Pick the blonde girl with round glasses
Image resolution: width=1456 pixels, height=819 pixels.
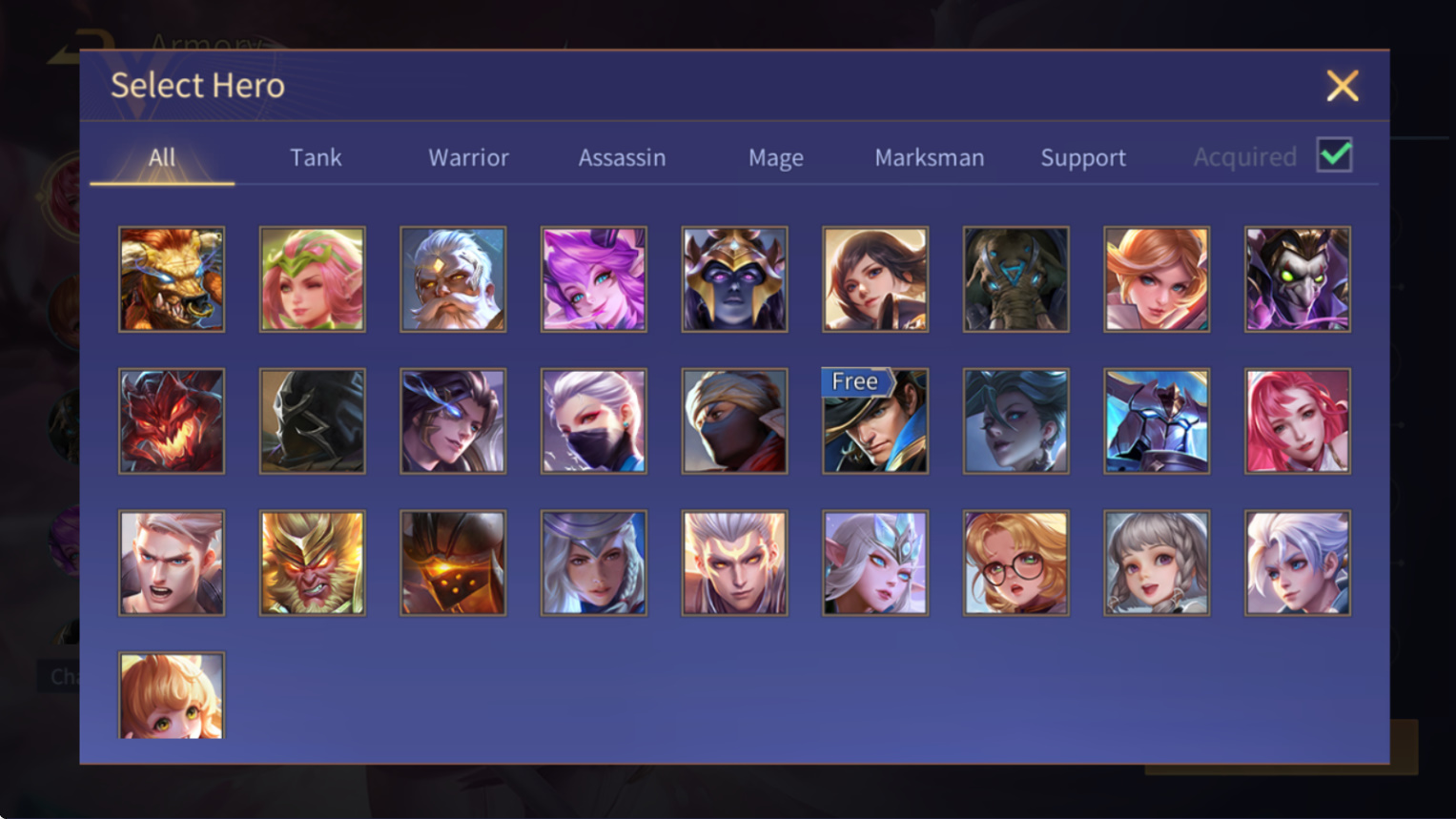1015,563
